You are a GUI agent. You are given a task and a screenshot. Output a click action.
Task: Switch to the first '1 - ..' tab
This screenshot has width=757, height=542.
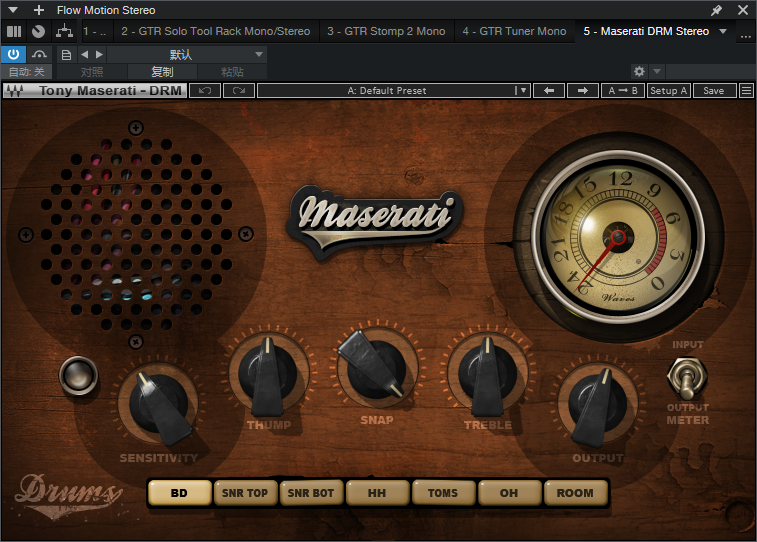pyautogui.click(x=95, y=31)
